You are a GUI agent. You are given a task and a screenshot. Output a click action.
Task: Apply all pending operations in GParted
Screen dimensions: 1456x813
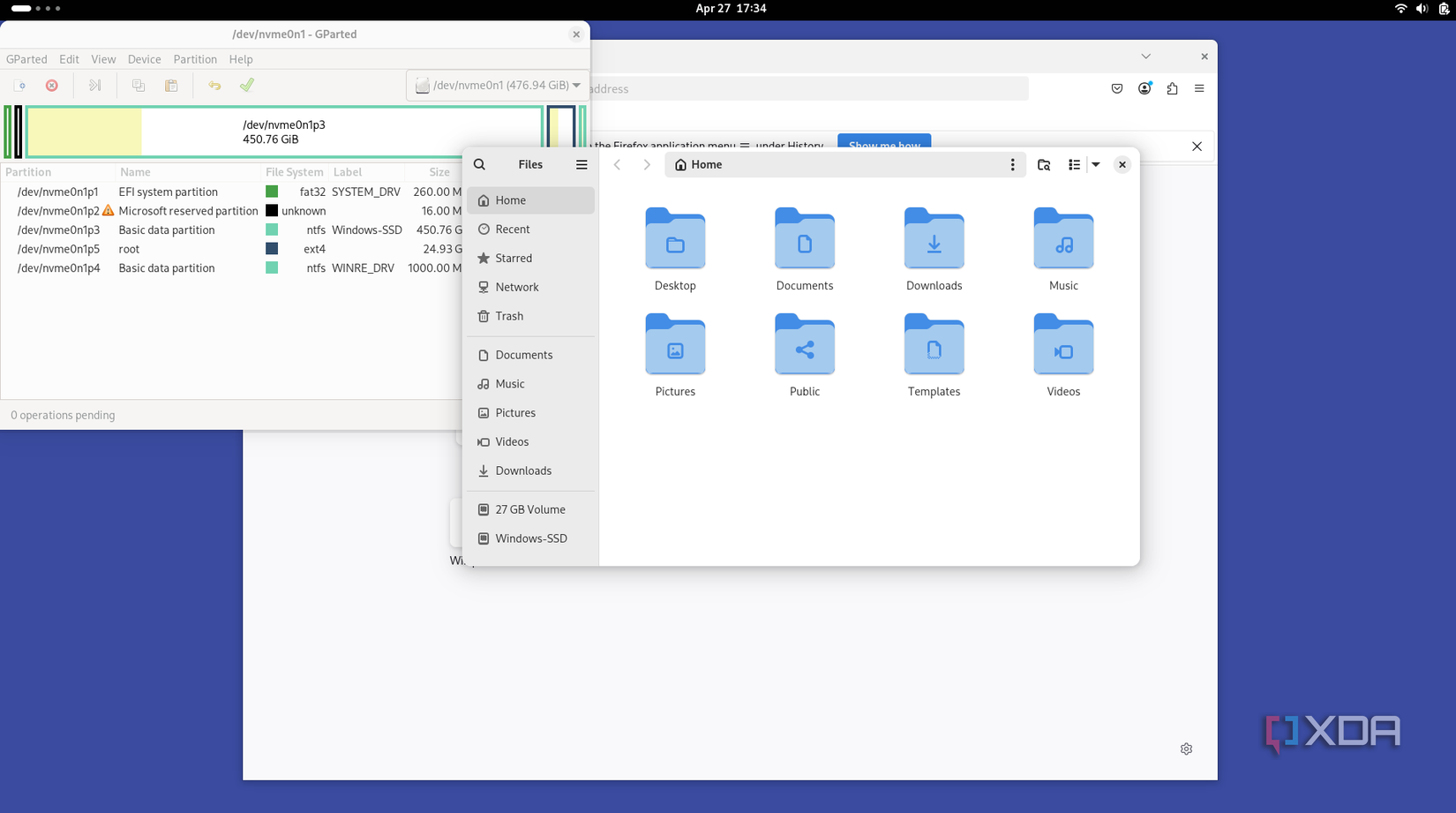246,85
